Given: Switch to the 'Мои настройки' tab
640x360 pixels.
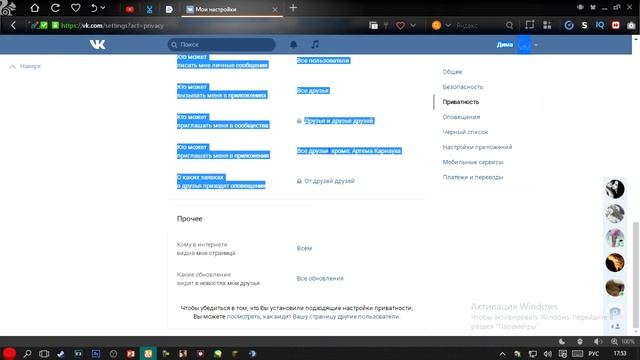Looking at the screenshot, I should [231, 9].
